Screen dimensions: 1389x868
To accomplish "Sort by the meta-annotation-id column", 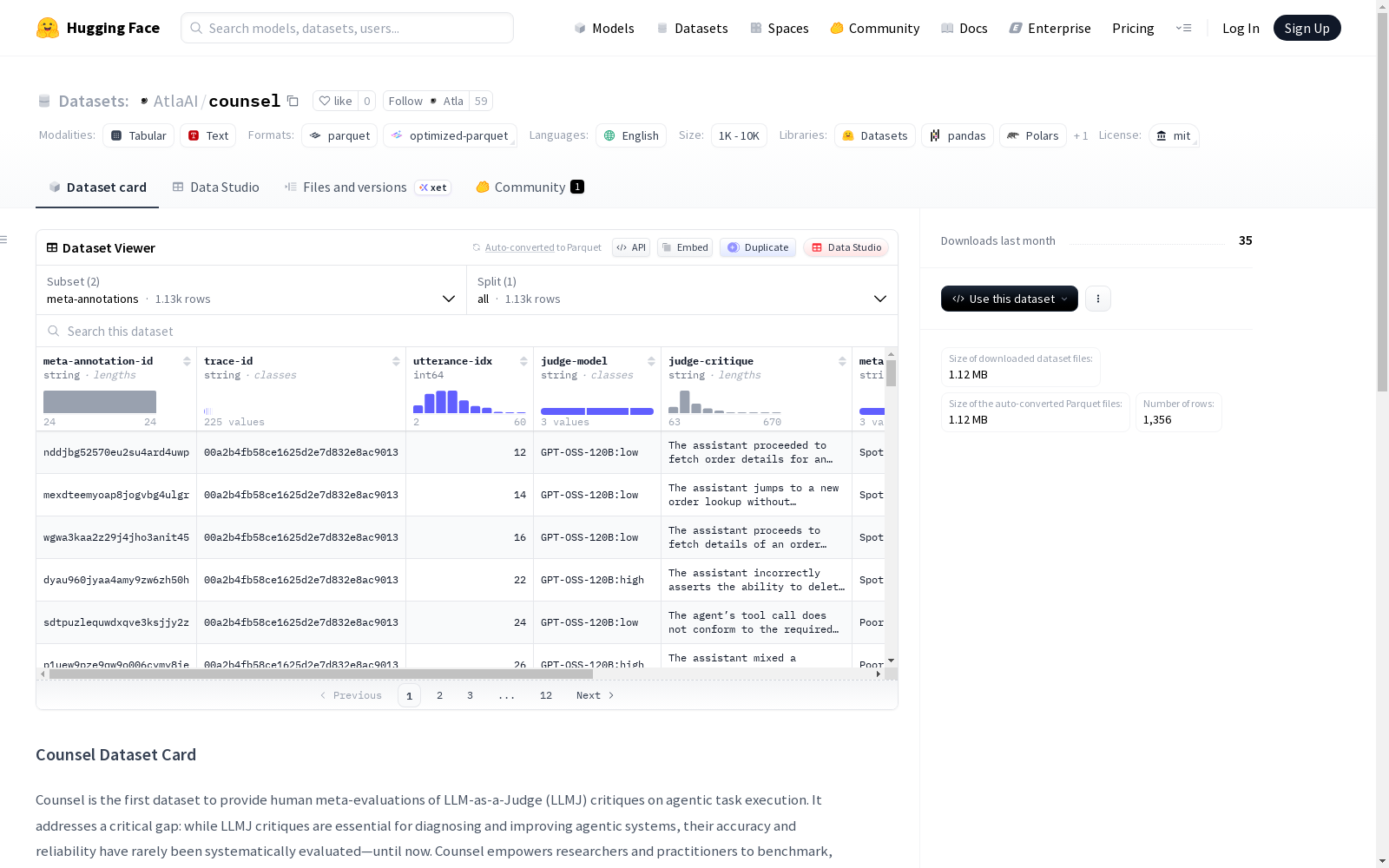I will click(187, 361).
